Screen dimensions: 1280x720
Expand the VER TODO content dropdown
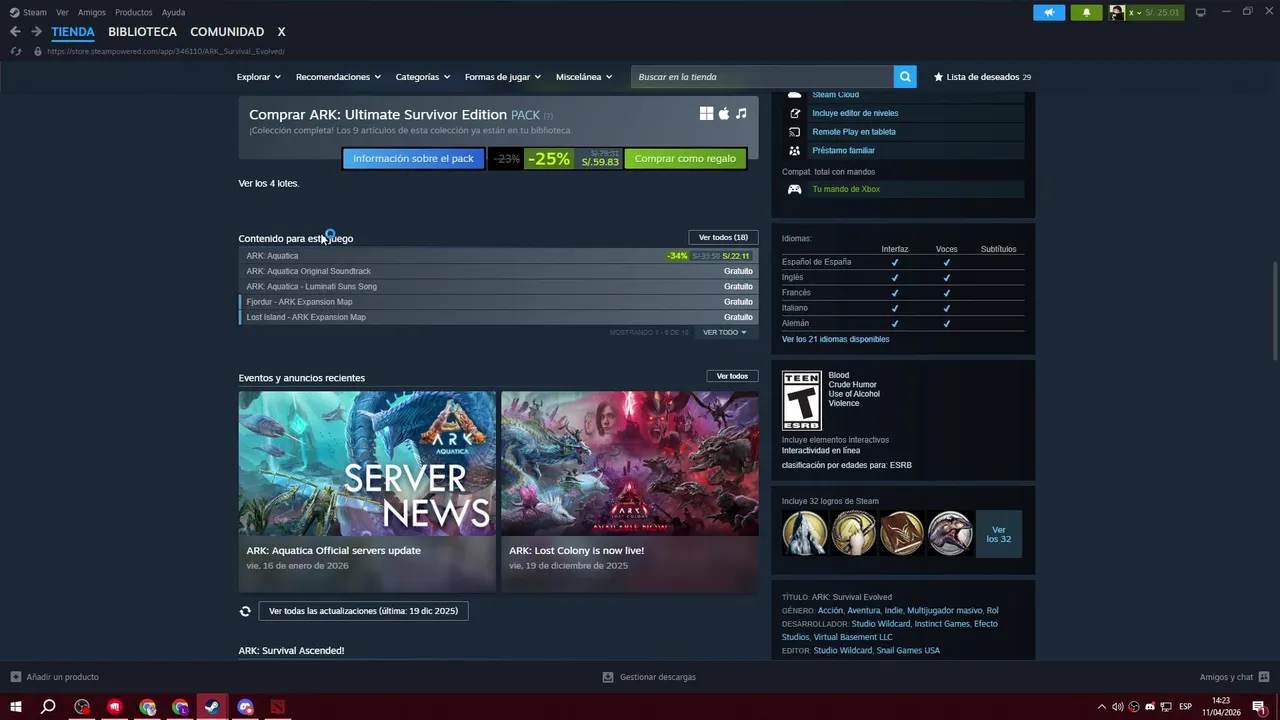[725, 332]
